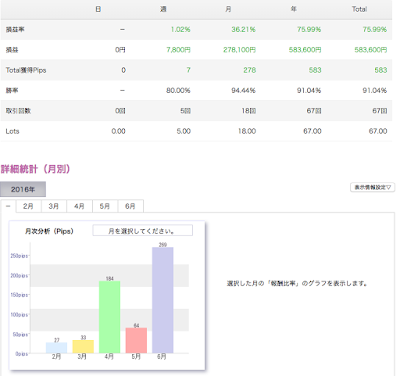Viewport: 400px width, 376px height.
Task: Click the 月 column header
Action: point(228,9)
